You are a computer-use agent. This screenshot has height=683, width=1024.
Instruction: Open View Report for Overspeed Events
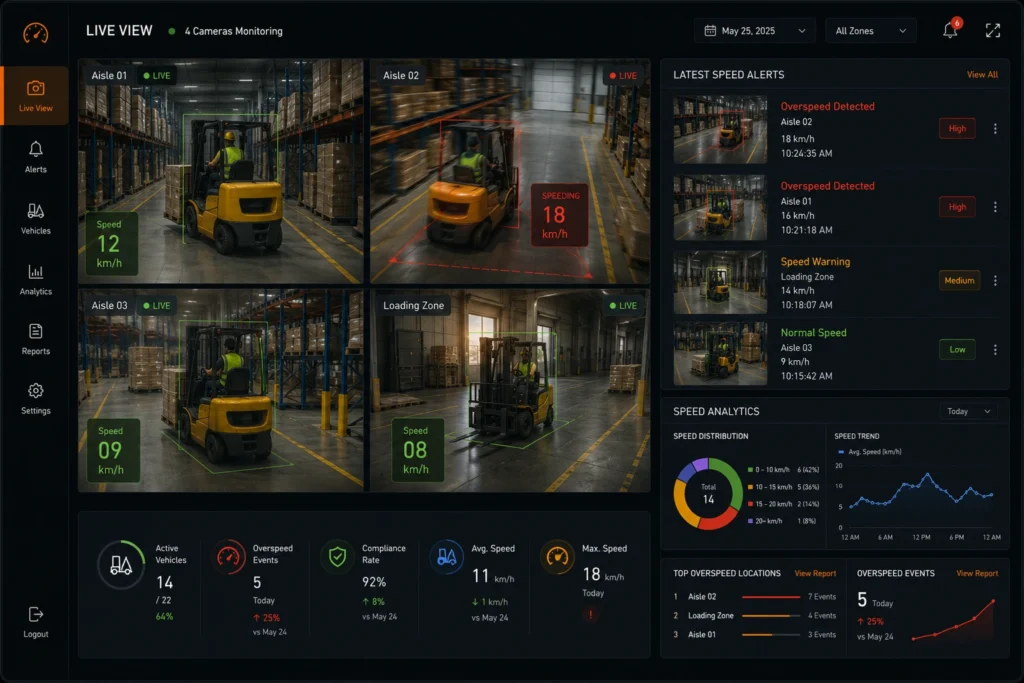977,573
